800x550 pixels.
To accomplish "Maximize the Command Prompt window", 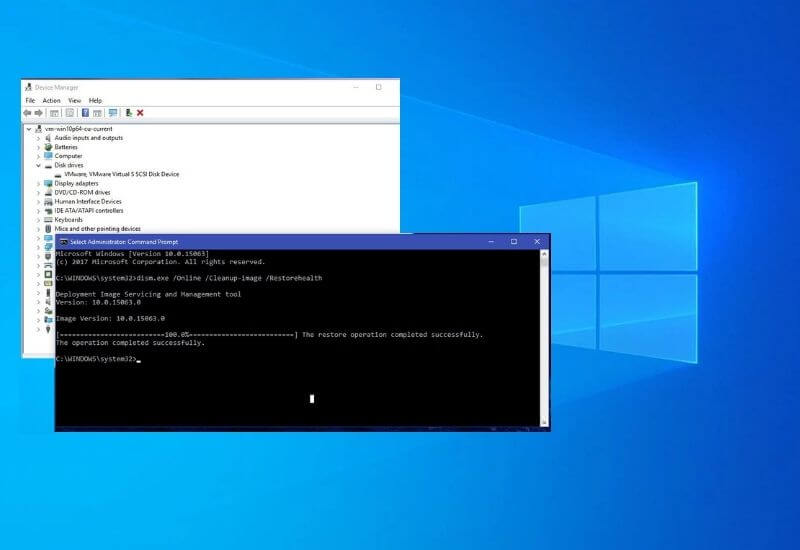I will (x=514, y=242).
